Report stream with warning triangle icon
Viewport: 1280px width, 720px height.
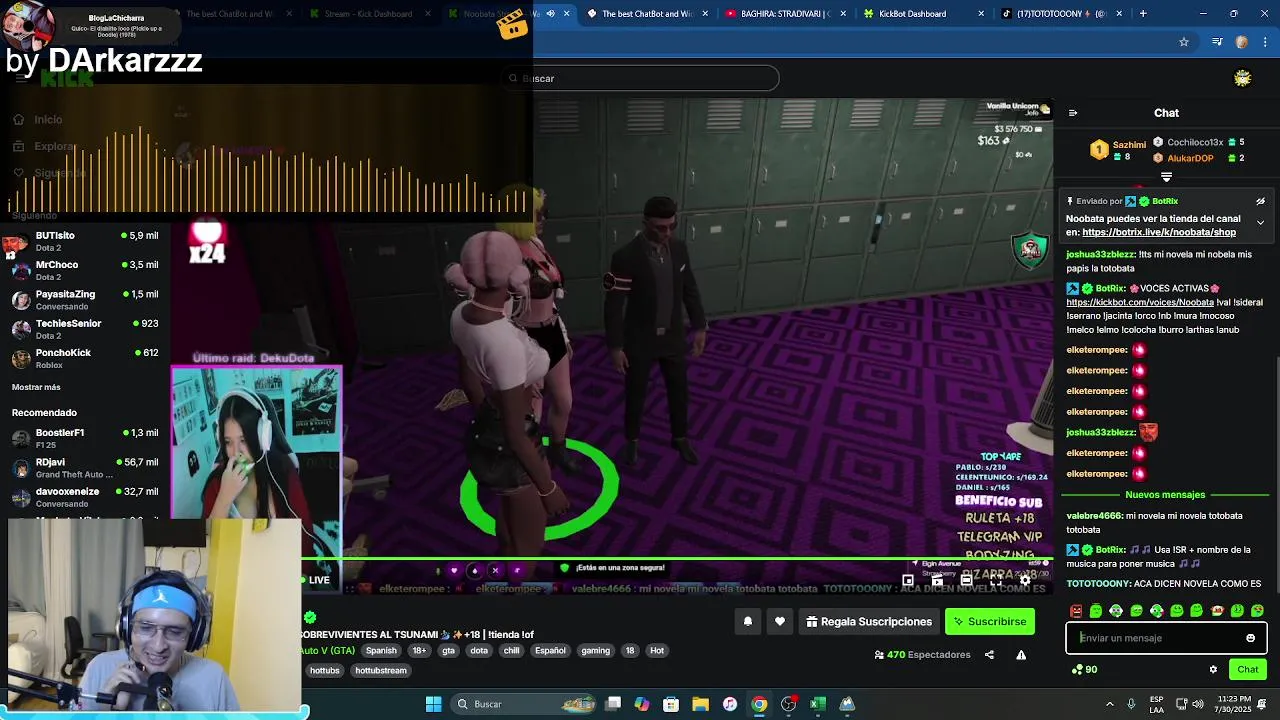[x=1021, y=655]
